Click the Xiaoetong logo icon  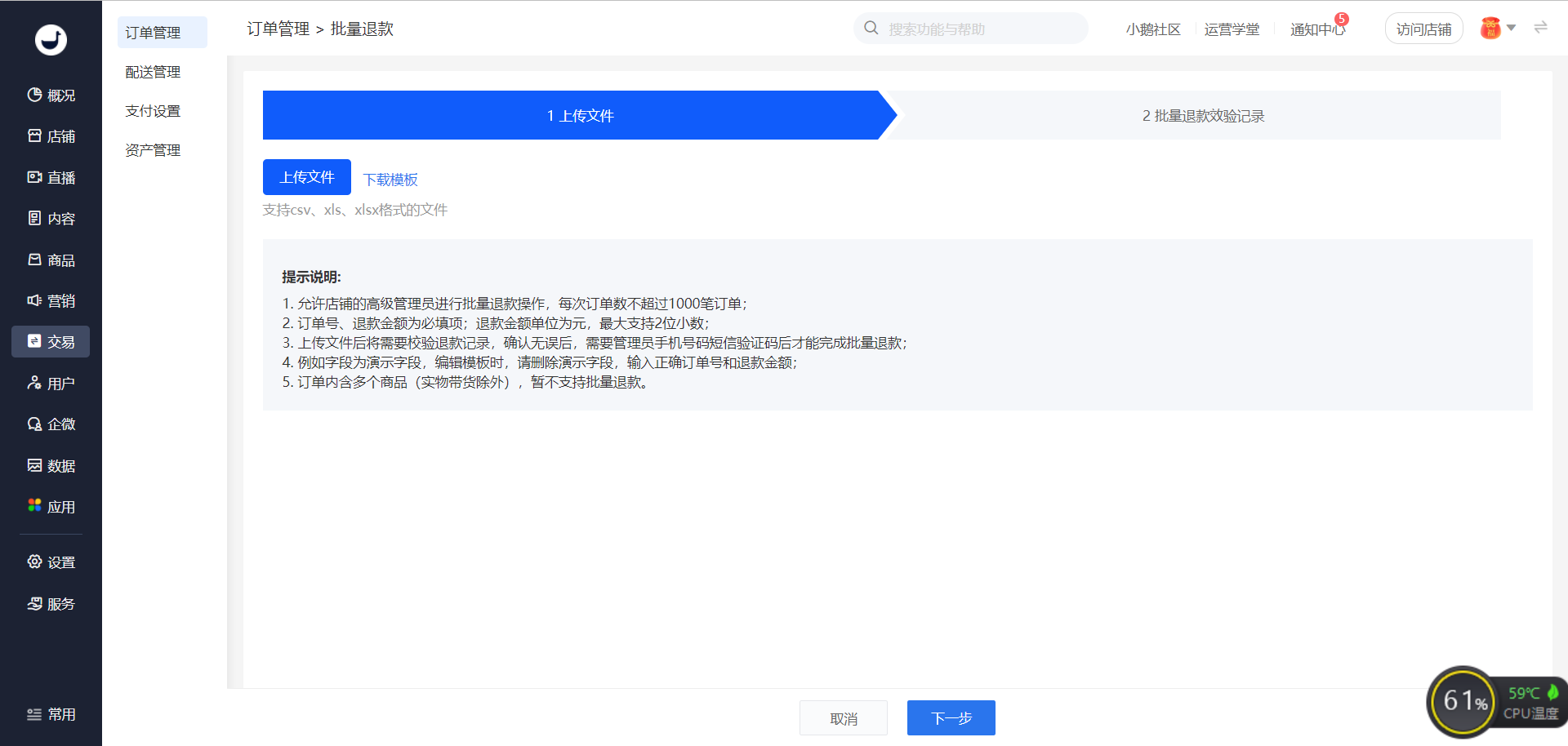(x=51, y=39)
